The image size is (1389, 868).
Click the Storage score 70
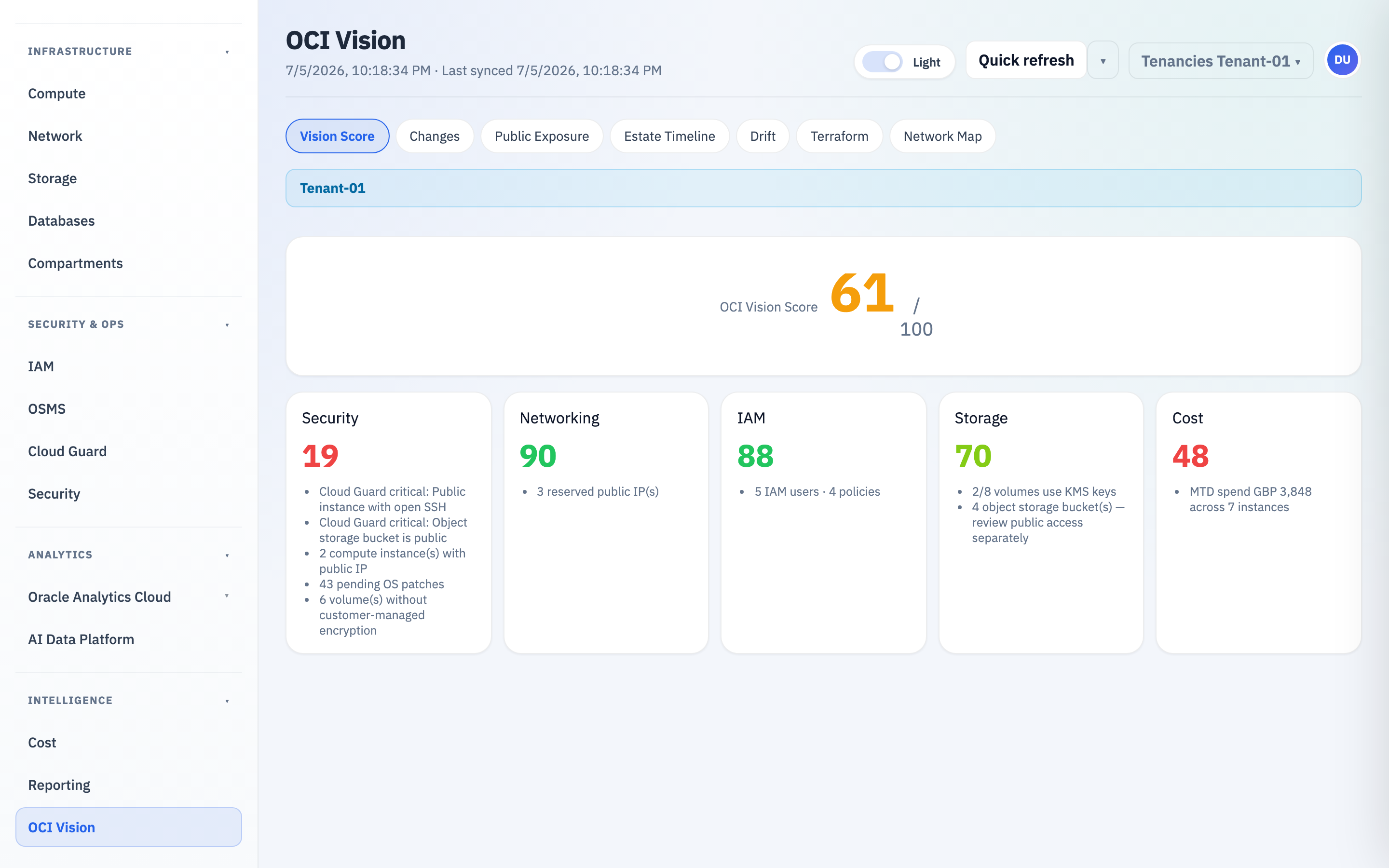pyautogui.click(x=973, y=456)
